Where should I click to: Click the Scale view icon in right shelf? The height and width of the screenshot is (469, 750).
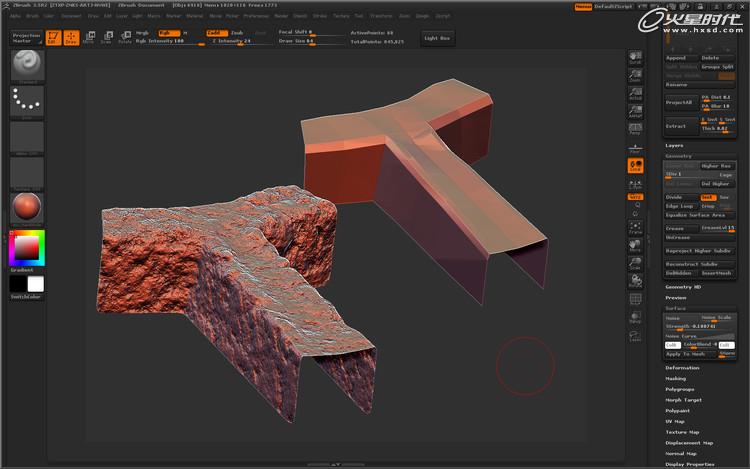tap(635, 263)
